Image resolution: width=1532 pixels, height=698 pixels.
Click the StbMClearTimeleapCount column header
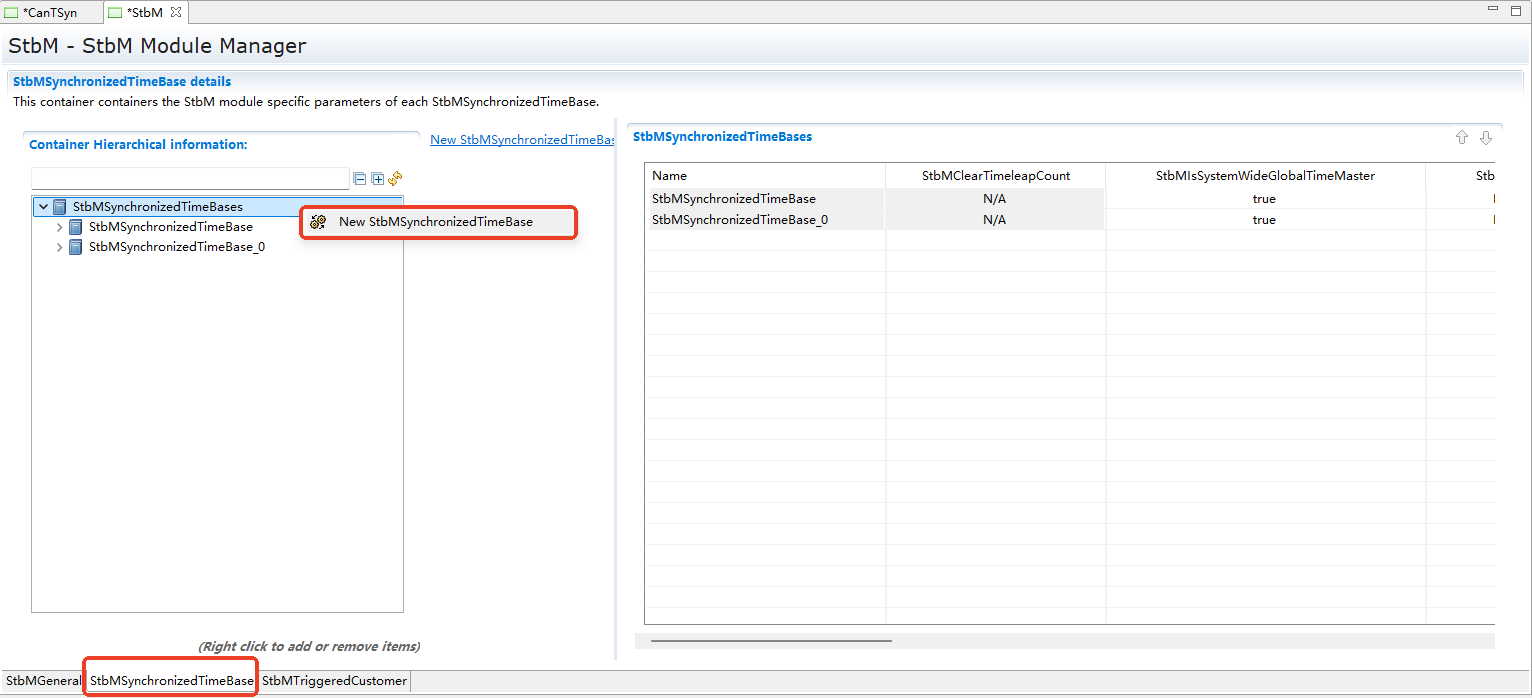click(995, 176)
